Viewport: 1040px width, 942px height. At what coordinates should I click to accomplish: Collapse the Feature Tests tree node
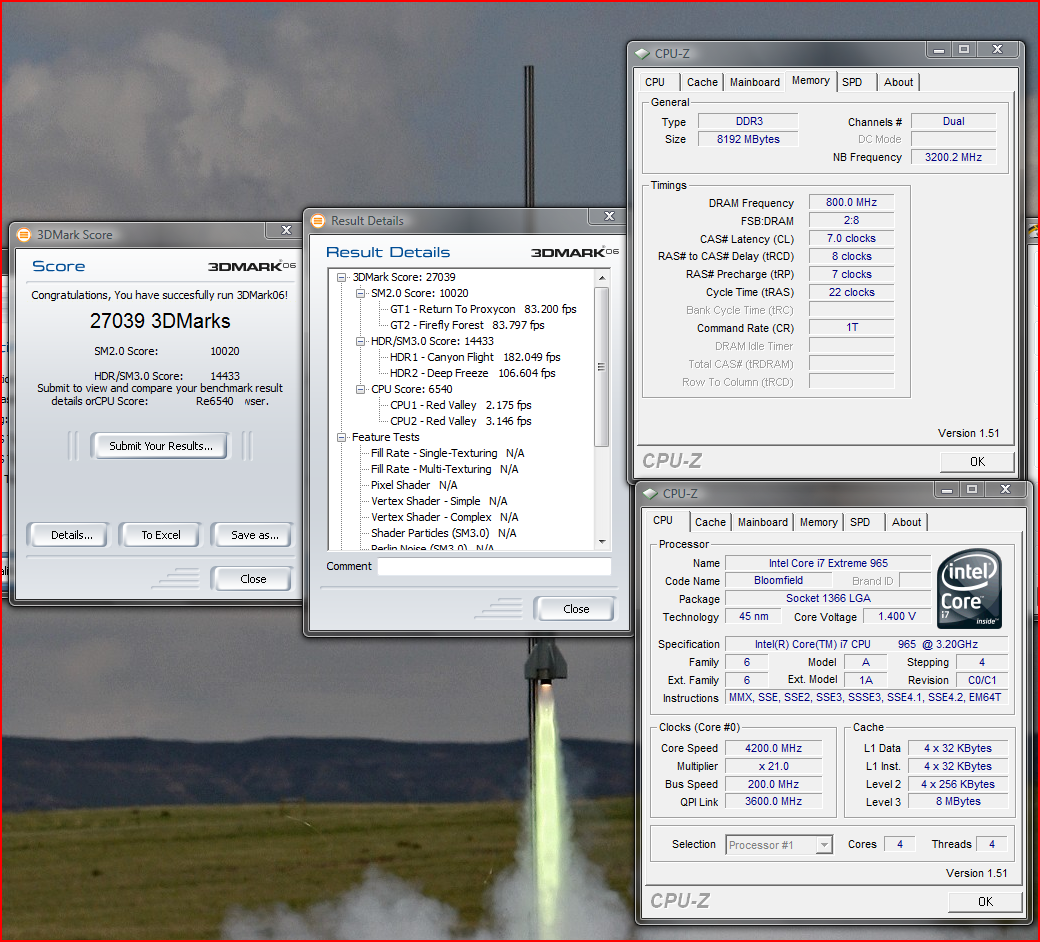(x=342, y=437)
